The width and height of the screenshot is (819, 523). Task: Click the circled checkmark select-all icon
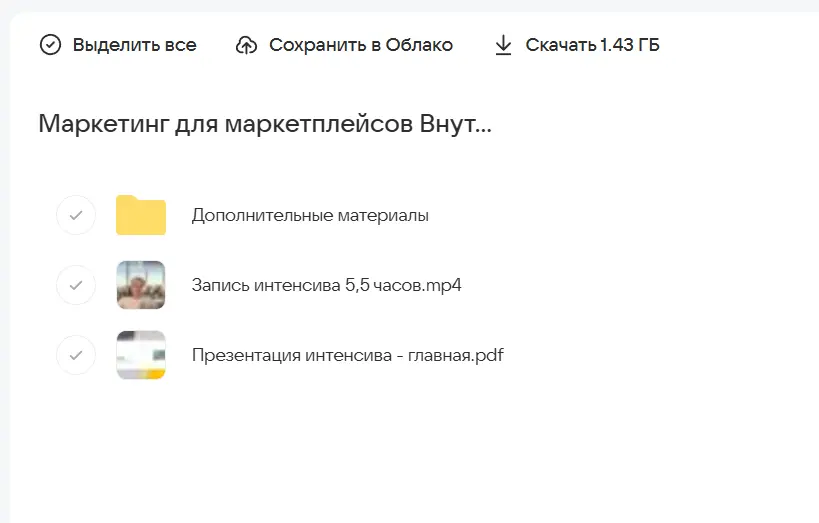point(50,45)
